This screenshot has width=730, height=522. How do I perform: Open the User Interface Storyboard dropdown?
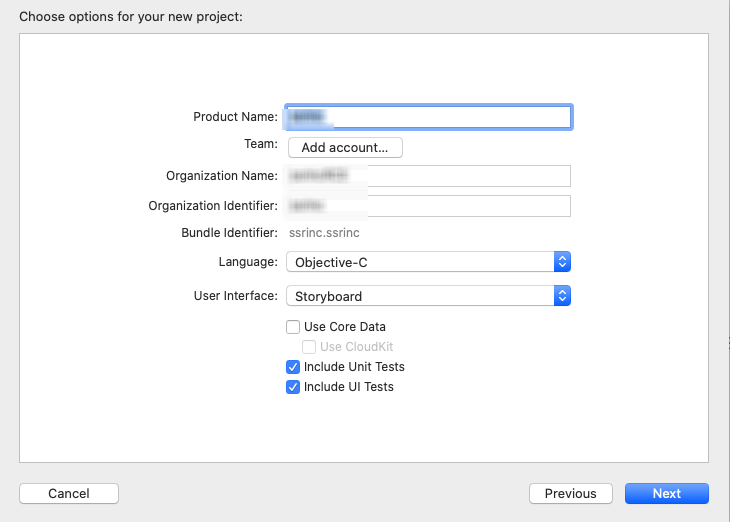click(420, 296)
